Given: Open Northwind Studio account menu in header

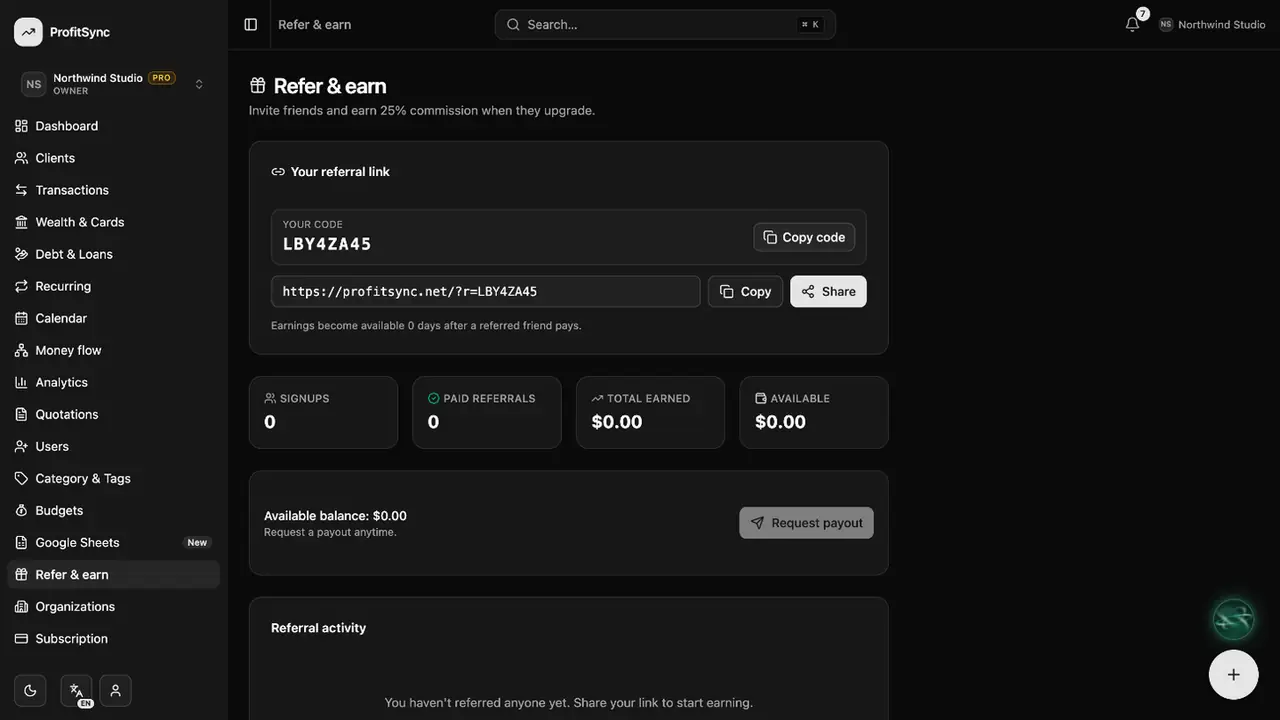Looking at the screenshot, I should coord(1212,24).
